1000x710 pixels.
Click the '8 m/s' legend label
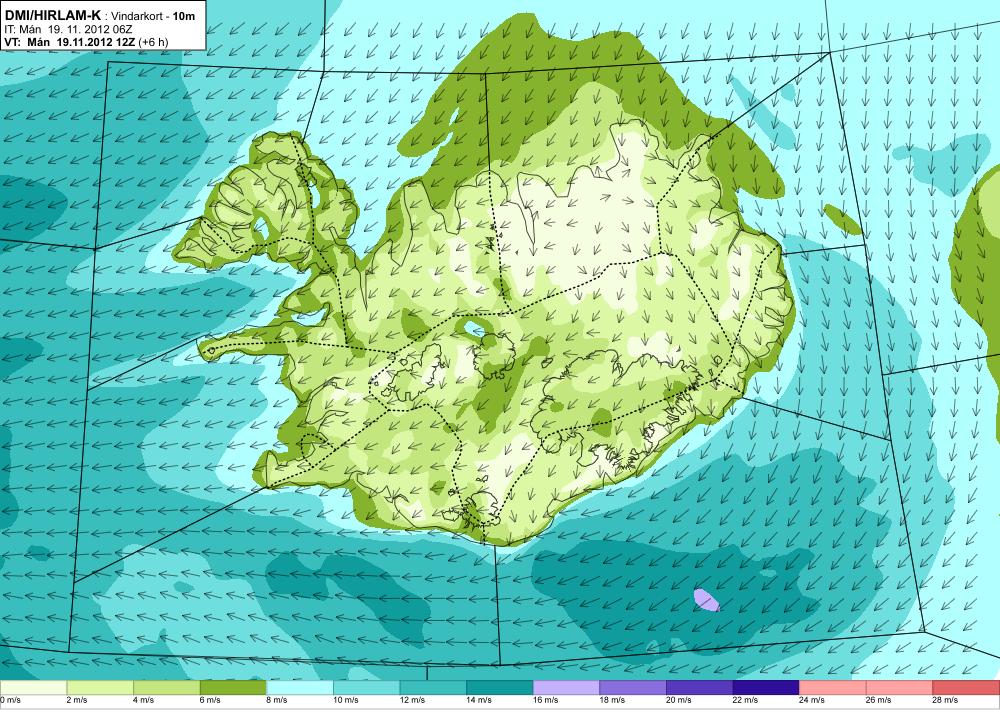[277, 700]
